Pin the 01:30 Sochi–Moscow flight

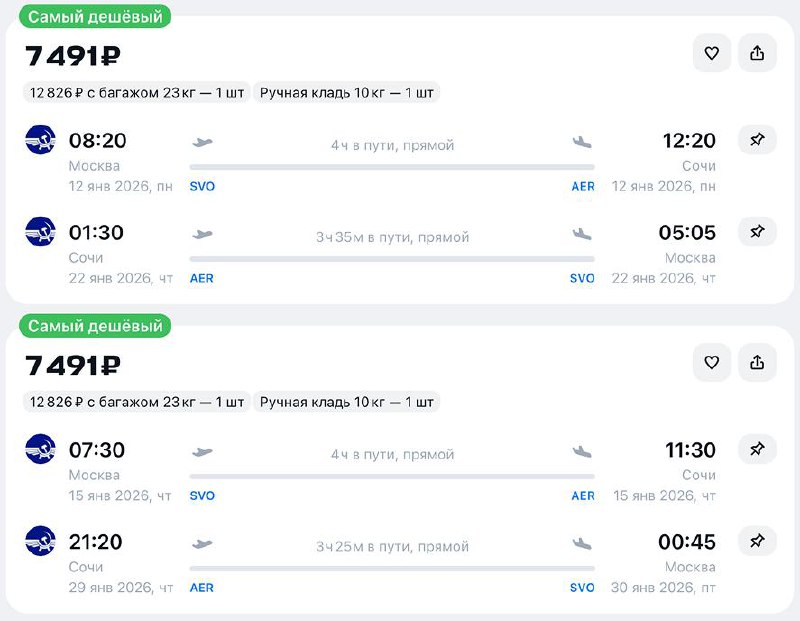(x=757, y=232)
